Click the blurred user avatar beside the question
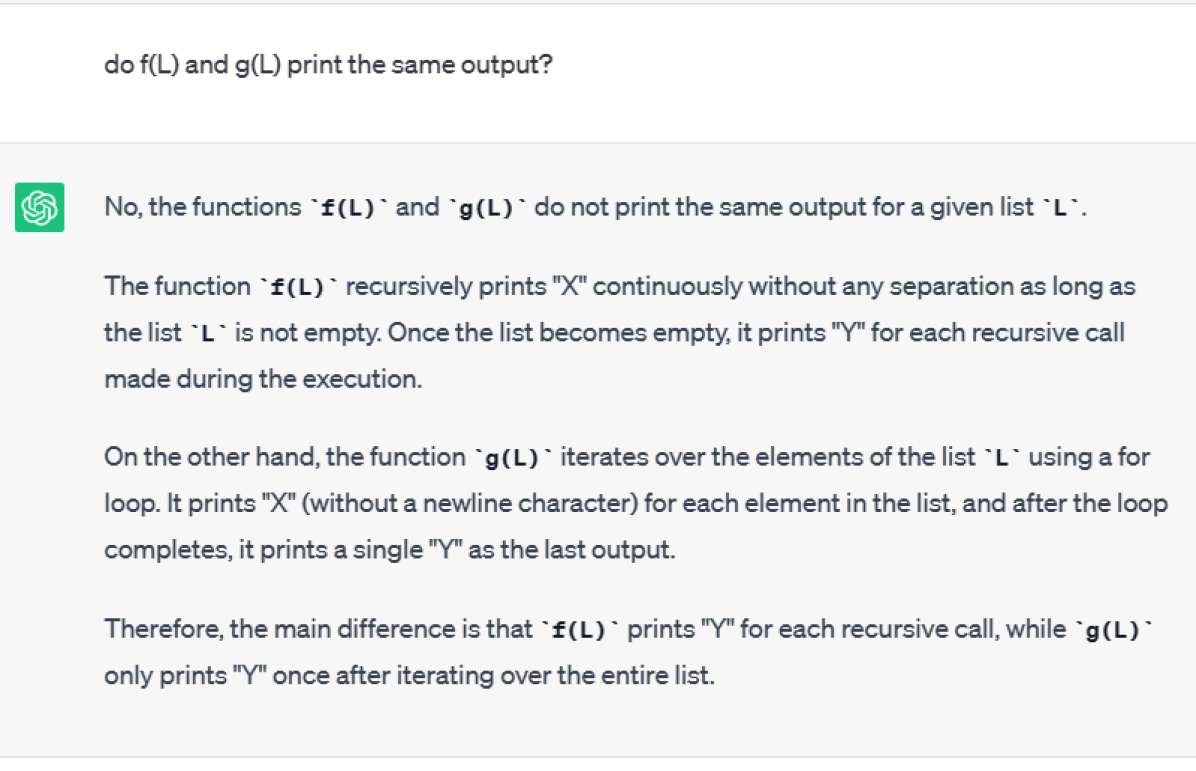The height and width of the screenshot is (771, 1196). (x=40, y=66)
